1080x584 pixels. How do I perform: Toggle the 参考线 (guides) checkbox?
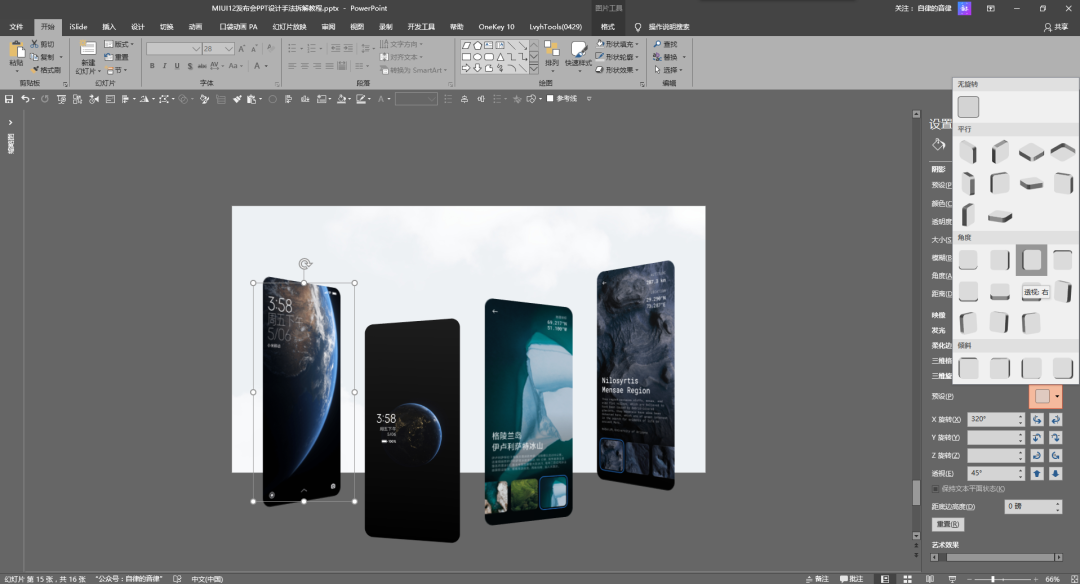[x=550, y=99]
